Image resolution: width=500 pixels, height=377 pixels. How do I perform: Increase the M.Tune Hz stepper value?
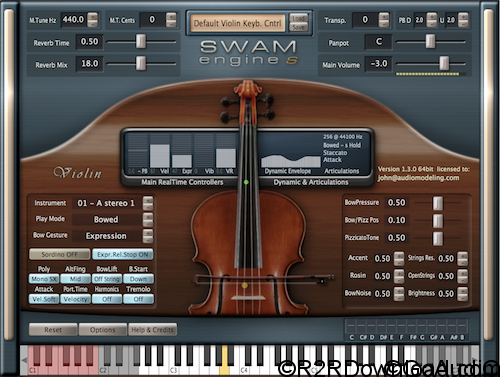pos(93,16)
